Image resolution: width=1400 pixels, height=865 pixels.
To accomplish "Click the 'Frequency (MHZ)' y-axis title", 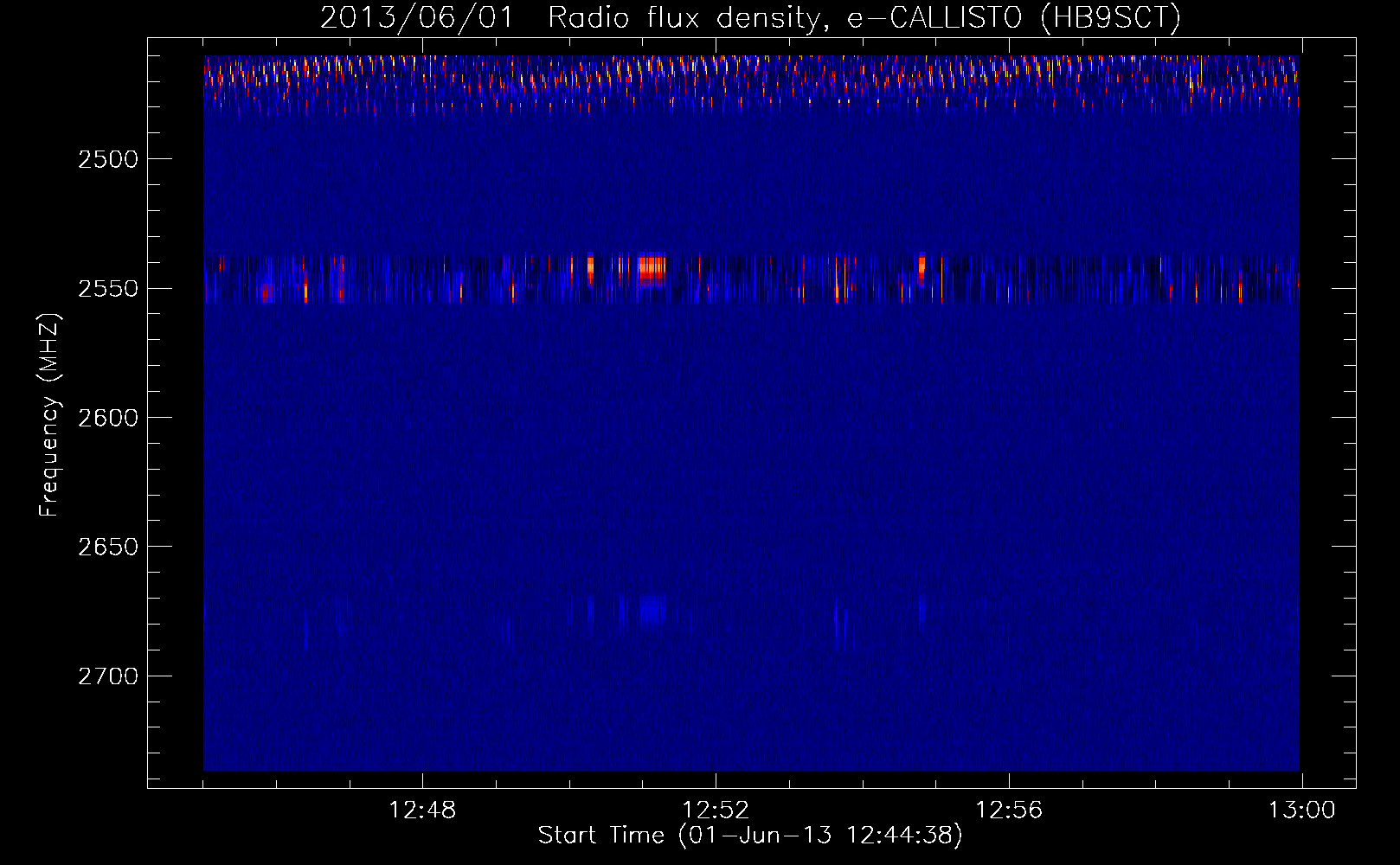I will pyautogui.click(x=50, y=415).
